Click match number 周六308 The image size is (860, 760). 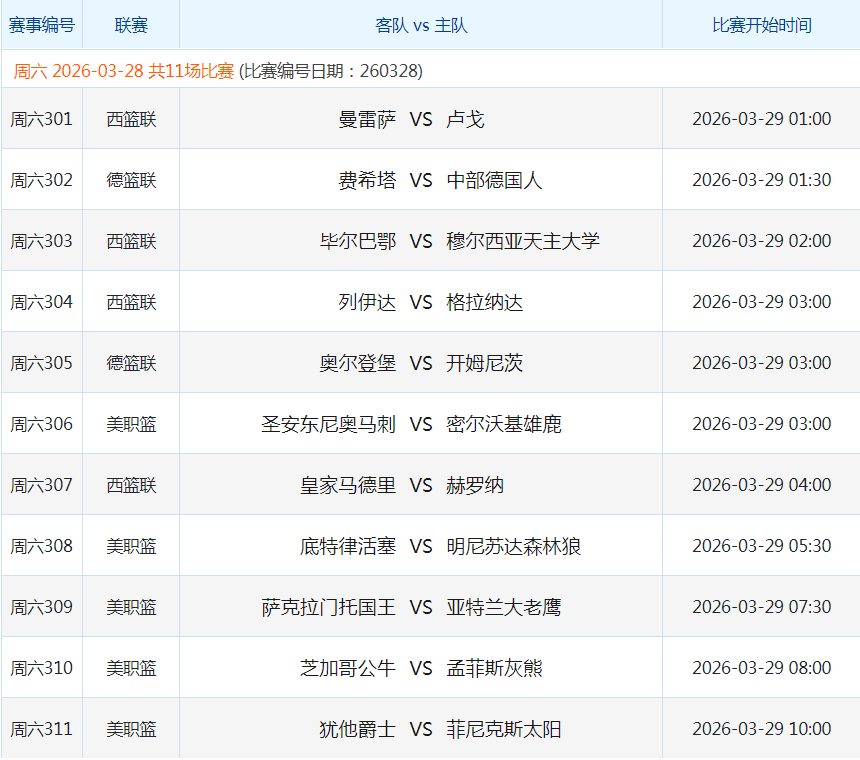point(41,546)
